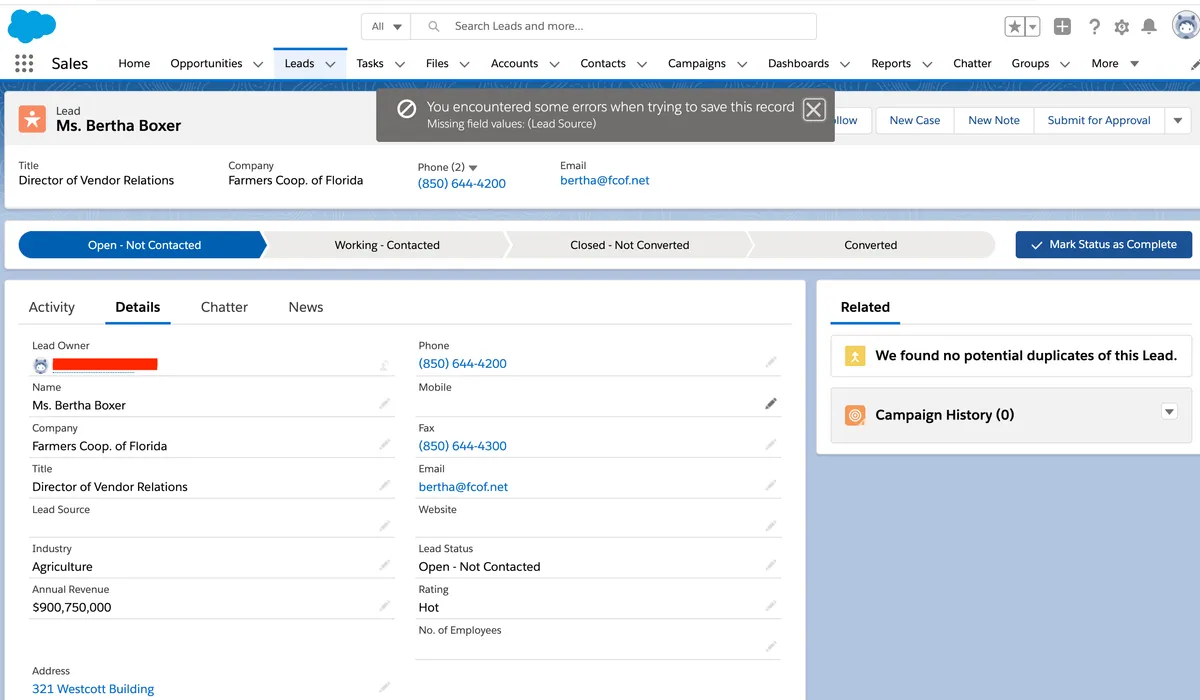Edit the Rating field pencil icon
This screenshot has width=1200, height=700.
coord(771,606)
